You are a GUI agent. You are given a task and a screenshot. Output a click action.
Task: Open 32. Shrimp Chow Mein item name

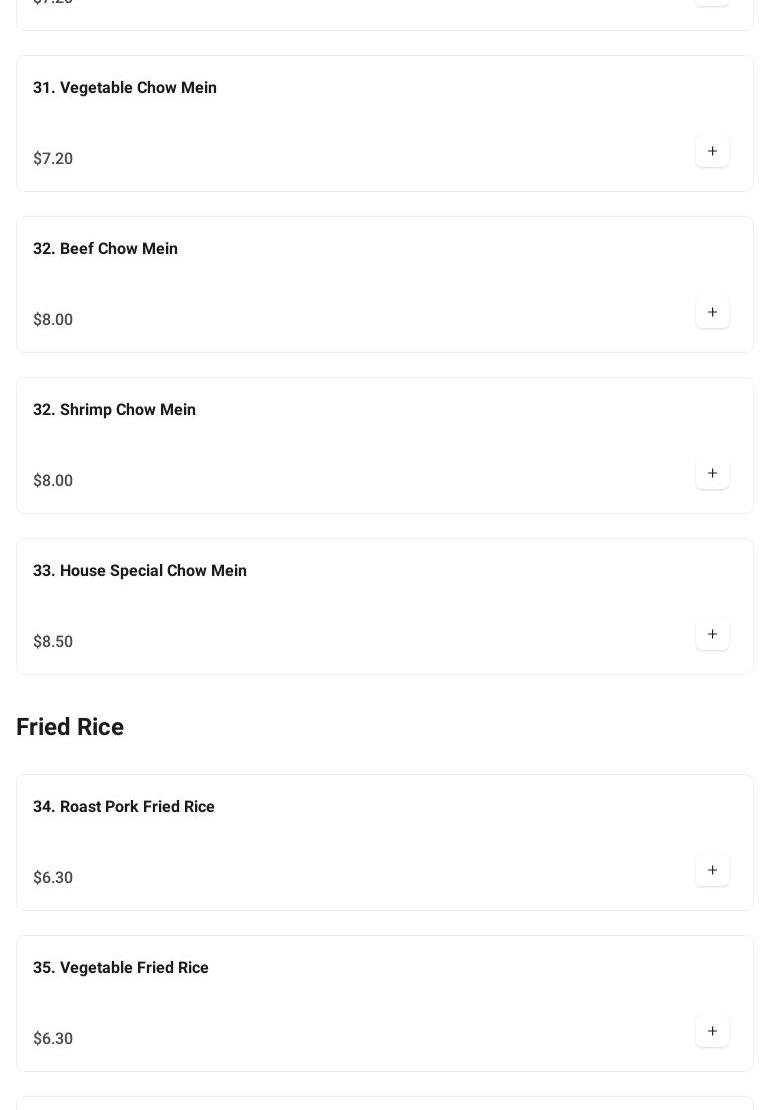(x=114, y=410)
